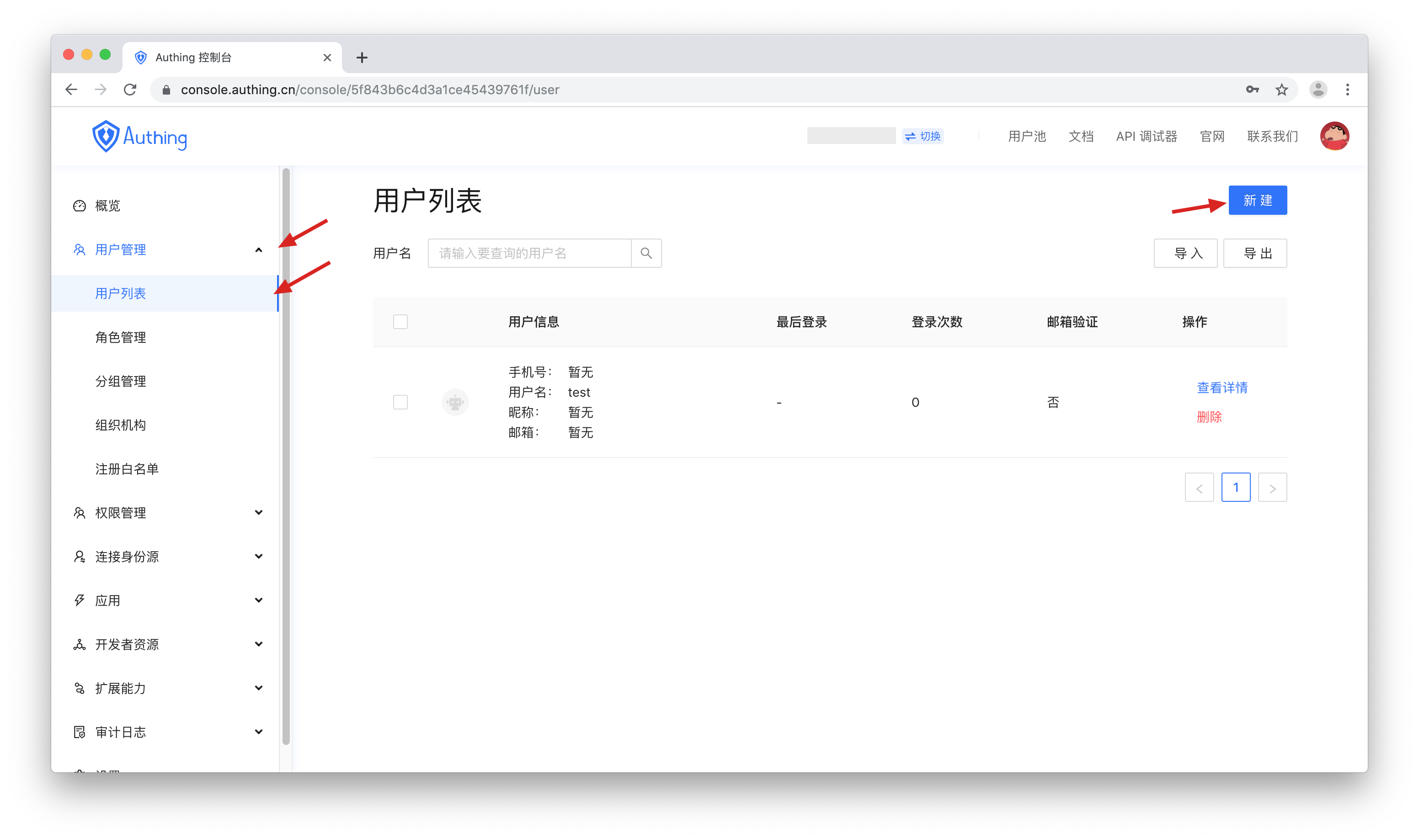Collapse the 用户管理 menu section

coord(259,250)
